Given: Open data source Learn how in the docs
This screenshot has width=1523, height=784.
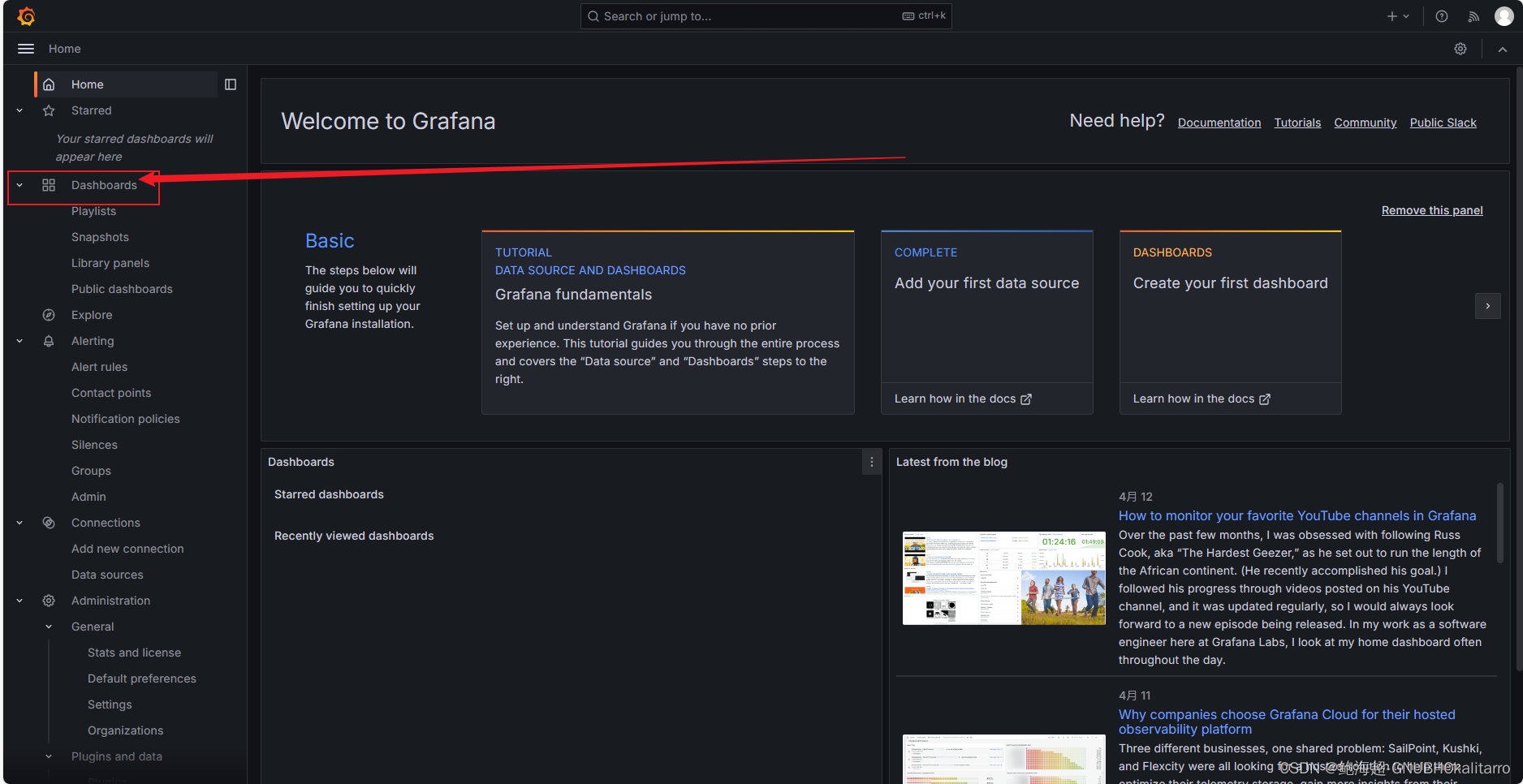Looking at the screenshot, I should (963, 398).
